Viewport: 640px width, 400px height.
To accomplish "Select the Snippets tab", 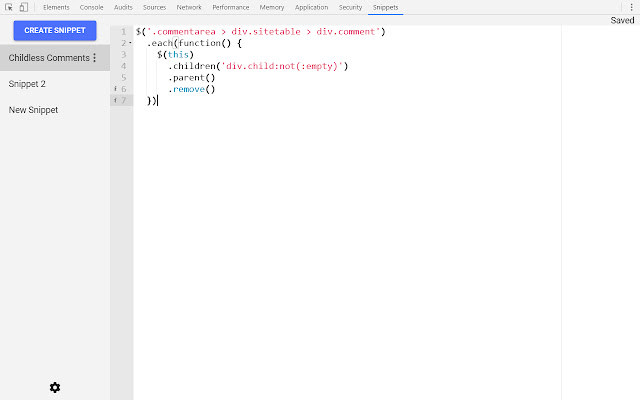I will (x=385, y=7).
